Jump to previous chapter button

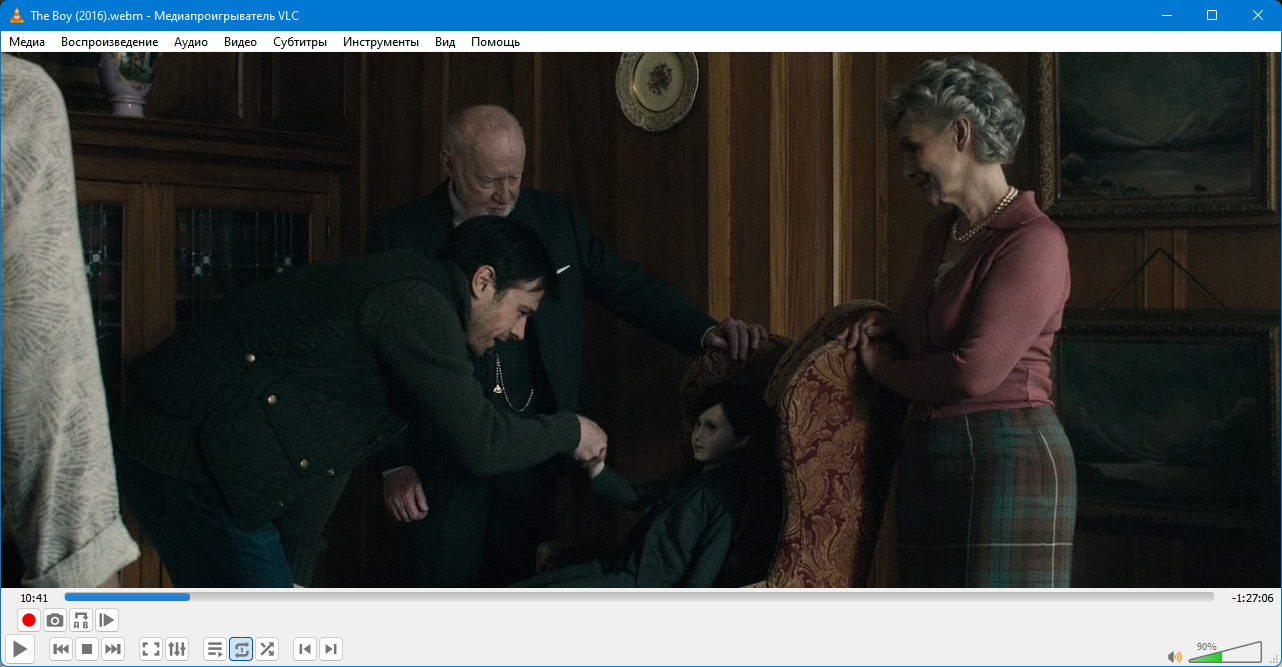pos(305,649)
